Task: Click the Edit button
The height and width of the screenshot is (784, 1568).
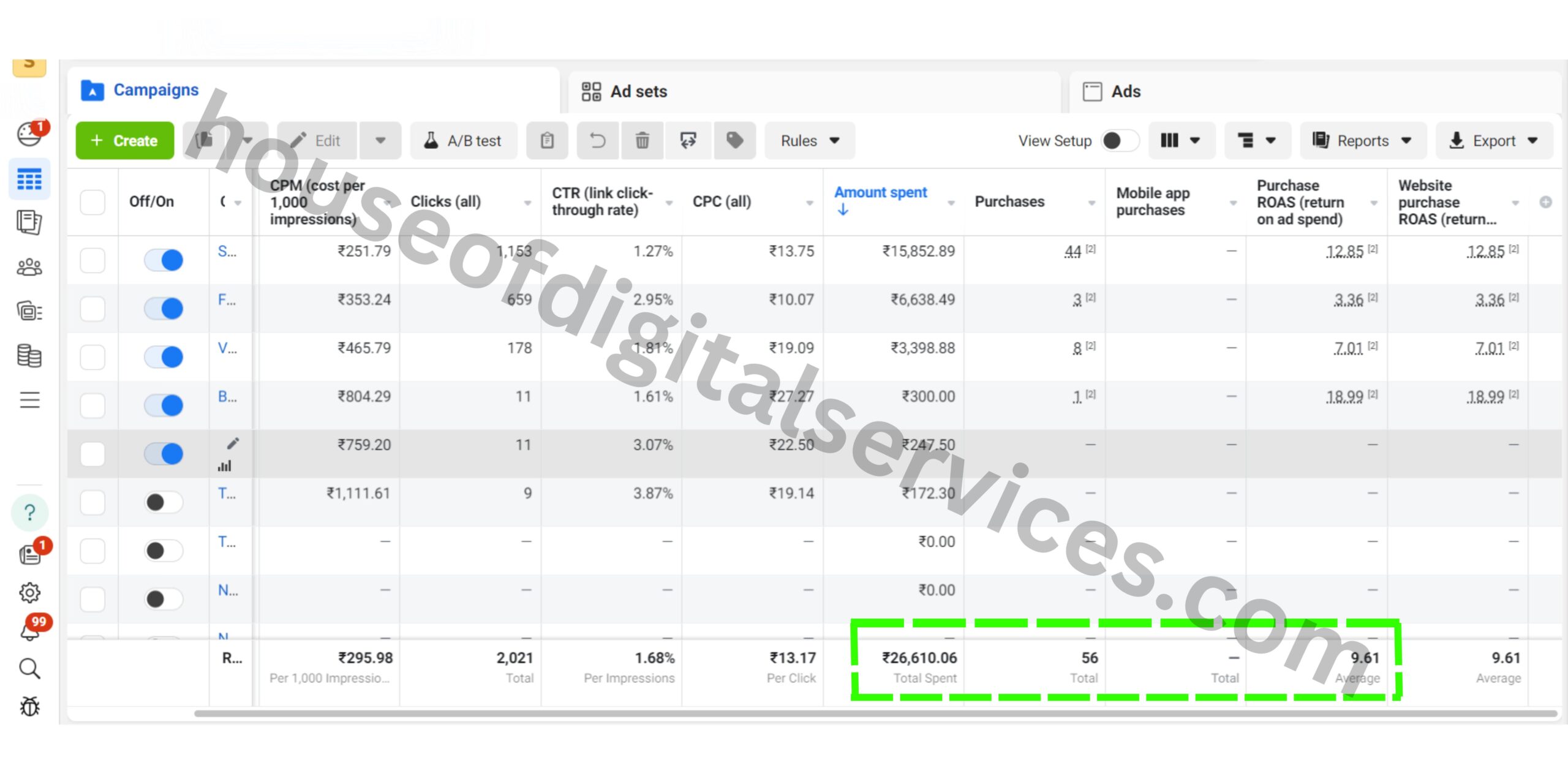Action: (x=317, y=141)
